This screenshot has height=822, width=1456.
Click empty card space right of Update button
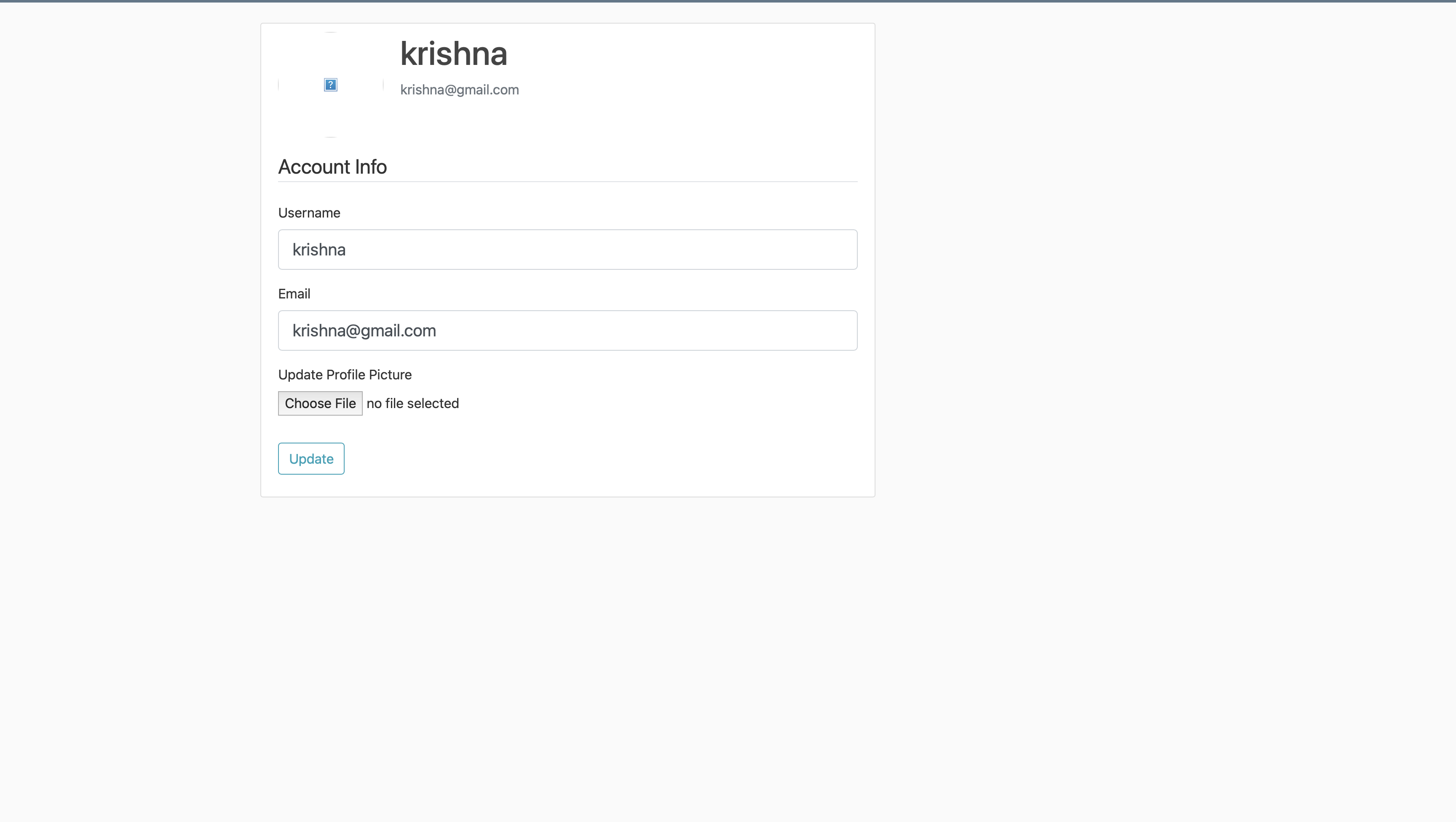pos(565,459)
